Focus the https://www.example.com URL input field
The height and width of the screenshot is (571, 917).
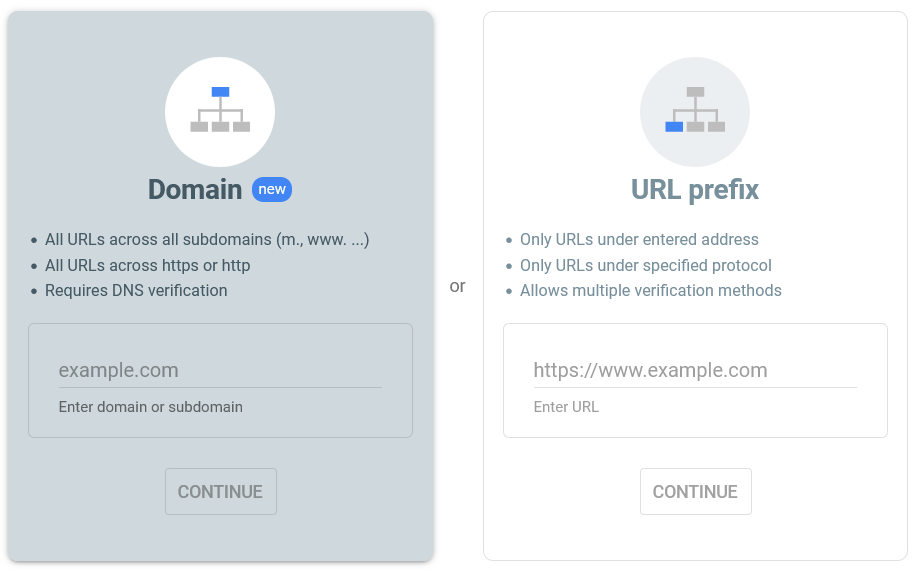coord(695,370)
